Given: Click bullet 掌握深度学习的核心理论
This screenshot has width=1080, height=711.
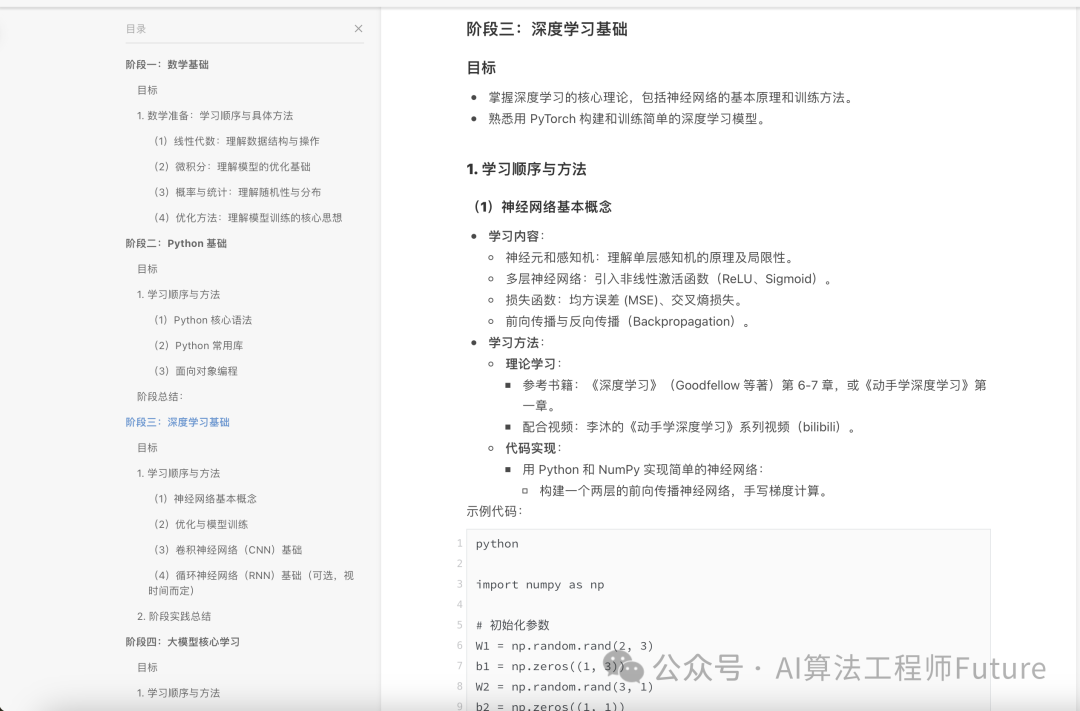Looking at the screenshot, I should pyautogui.click(x=672, y=97).
